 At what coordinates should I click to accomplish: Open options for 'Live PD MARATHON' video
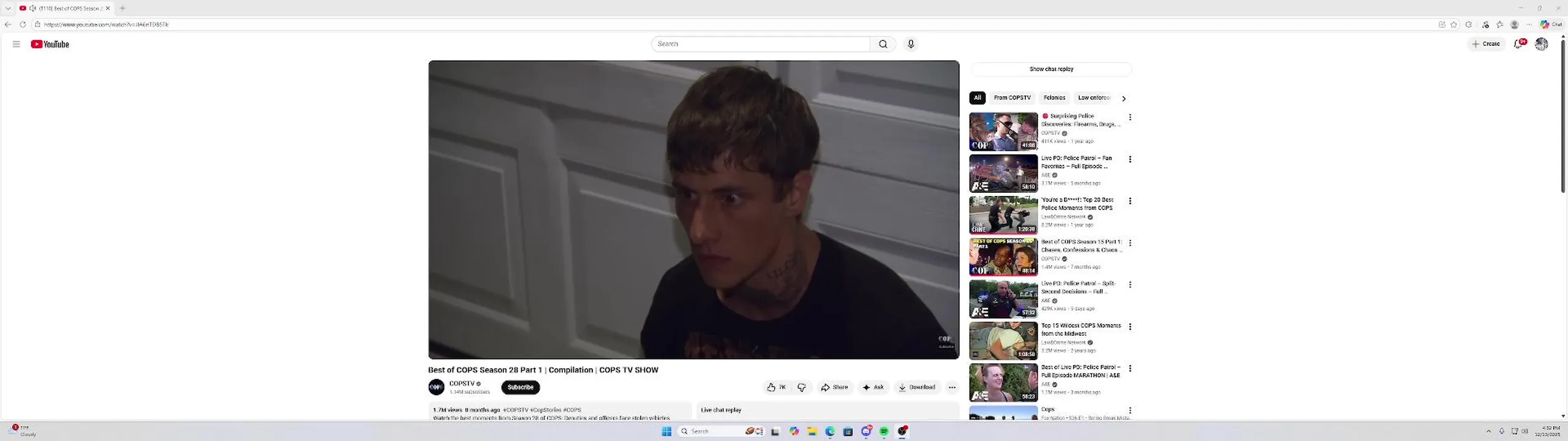[x=1130, y=369]
